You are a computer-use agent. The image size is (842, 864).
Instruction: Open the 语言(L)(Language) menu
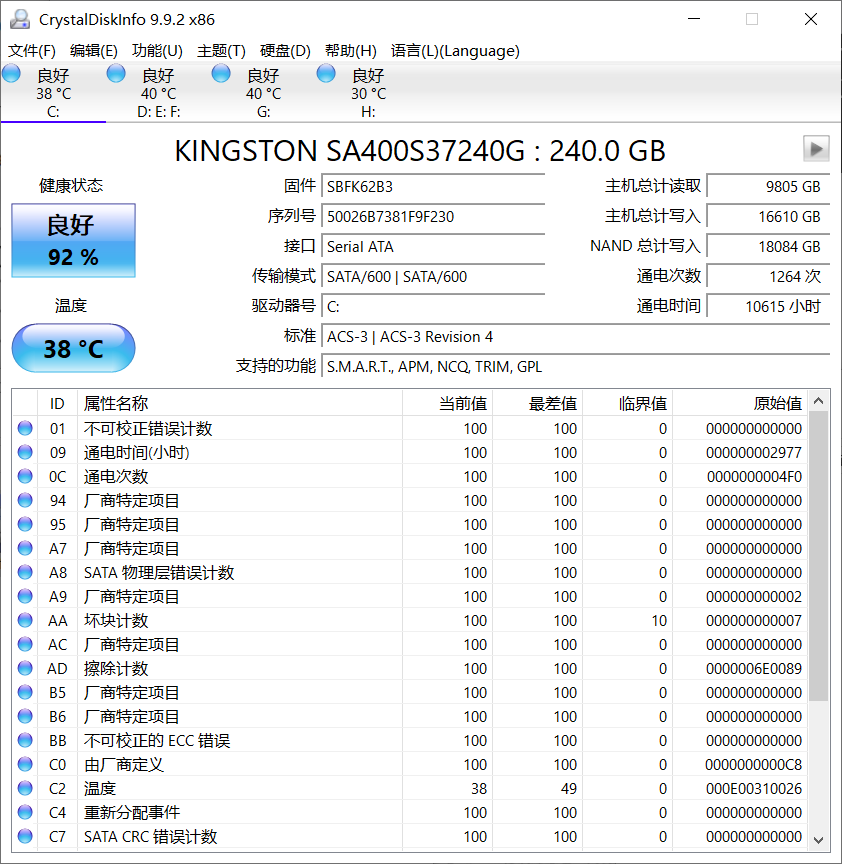455,51
